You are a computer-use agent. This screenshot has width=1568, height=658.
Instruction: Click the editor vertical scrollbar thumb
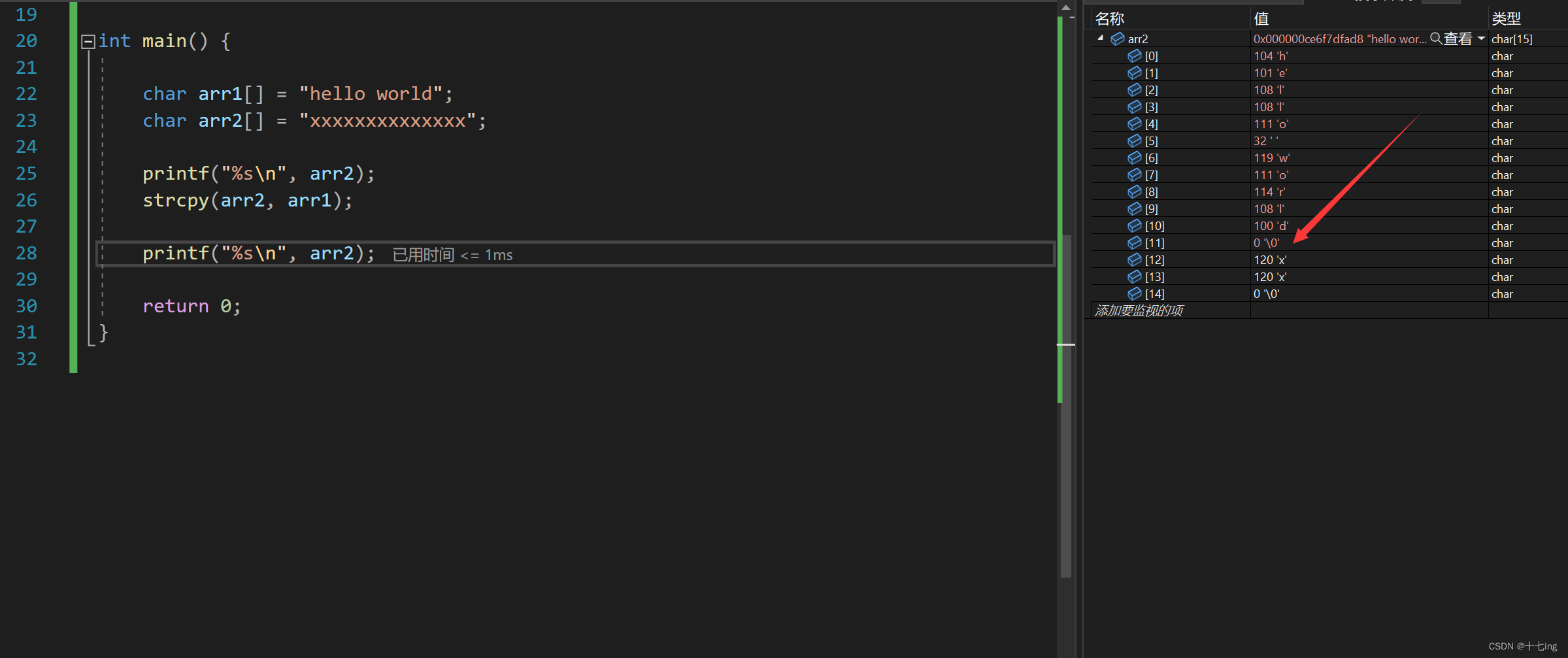click(1066, 405)
